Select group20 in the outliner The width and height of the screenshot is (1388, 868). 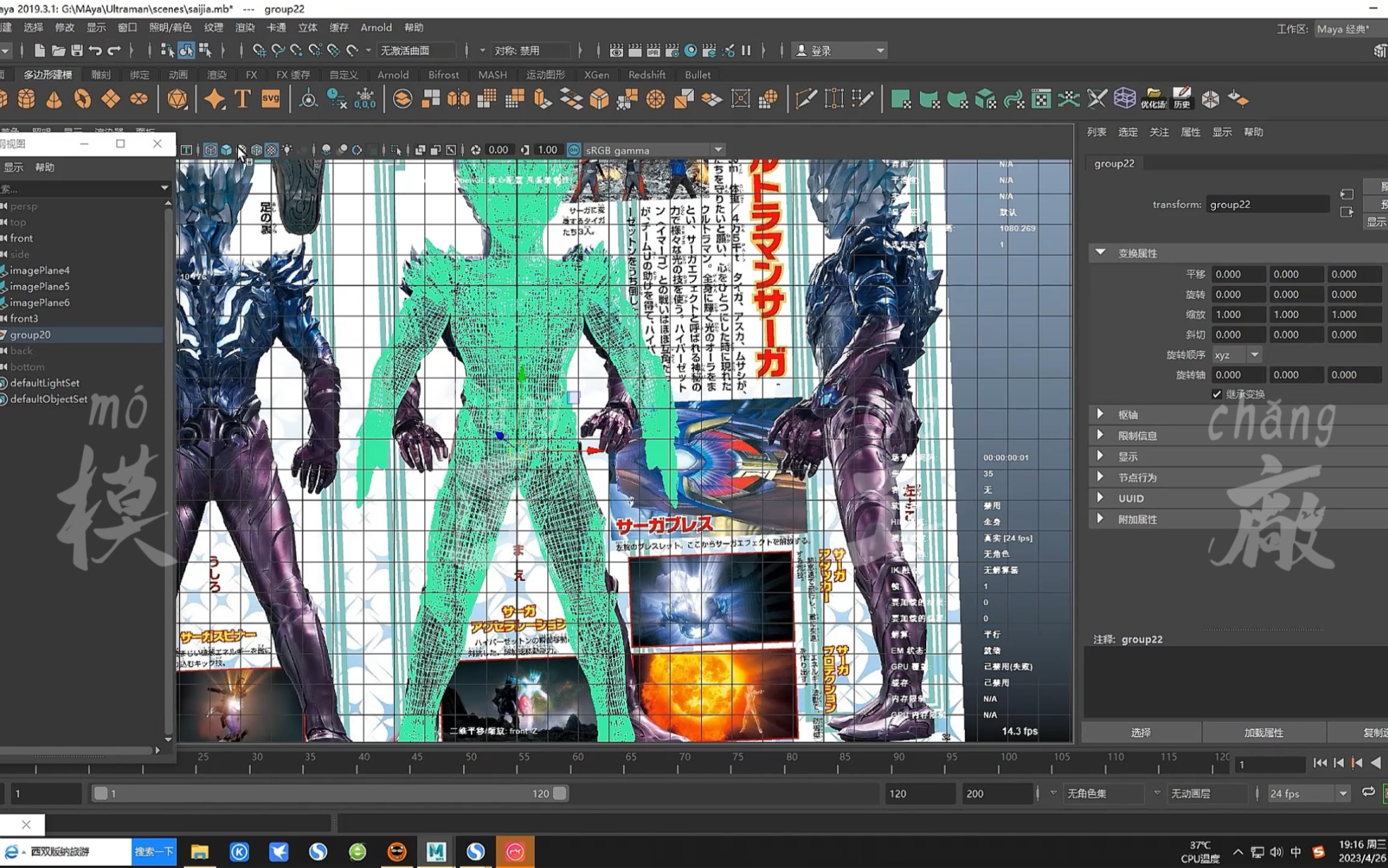(x=30, y=334)
